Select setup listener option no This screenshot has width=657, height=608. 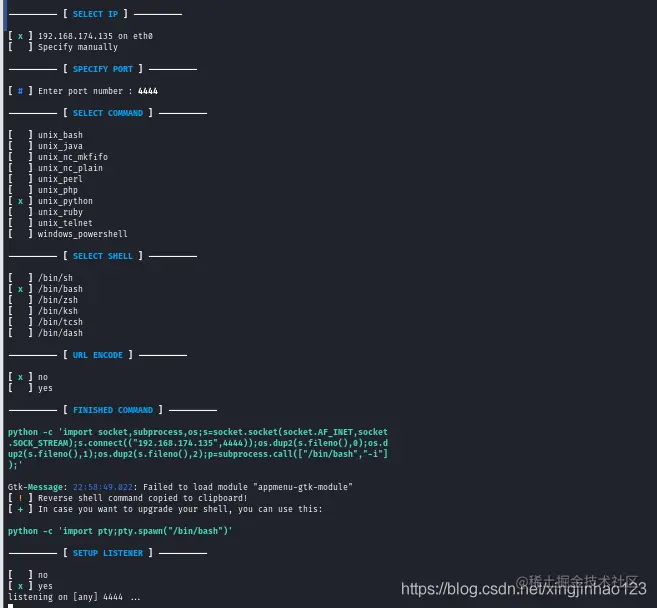[28, 575]
